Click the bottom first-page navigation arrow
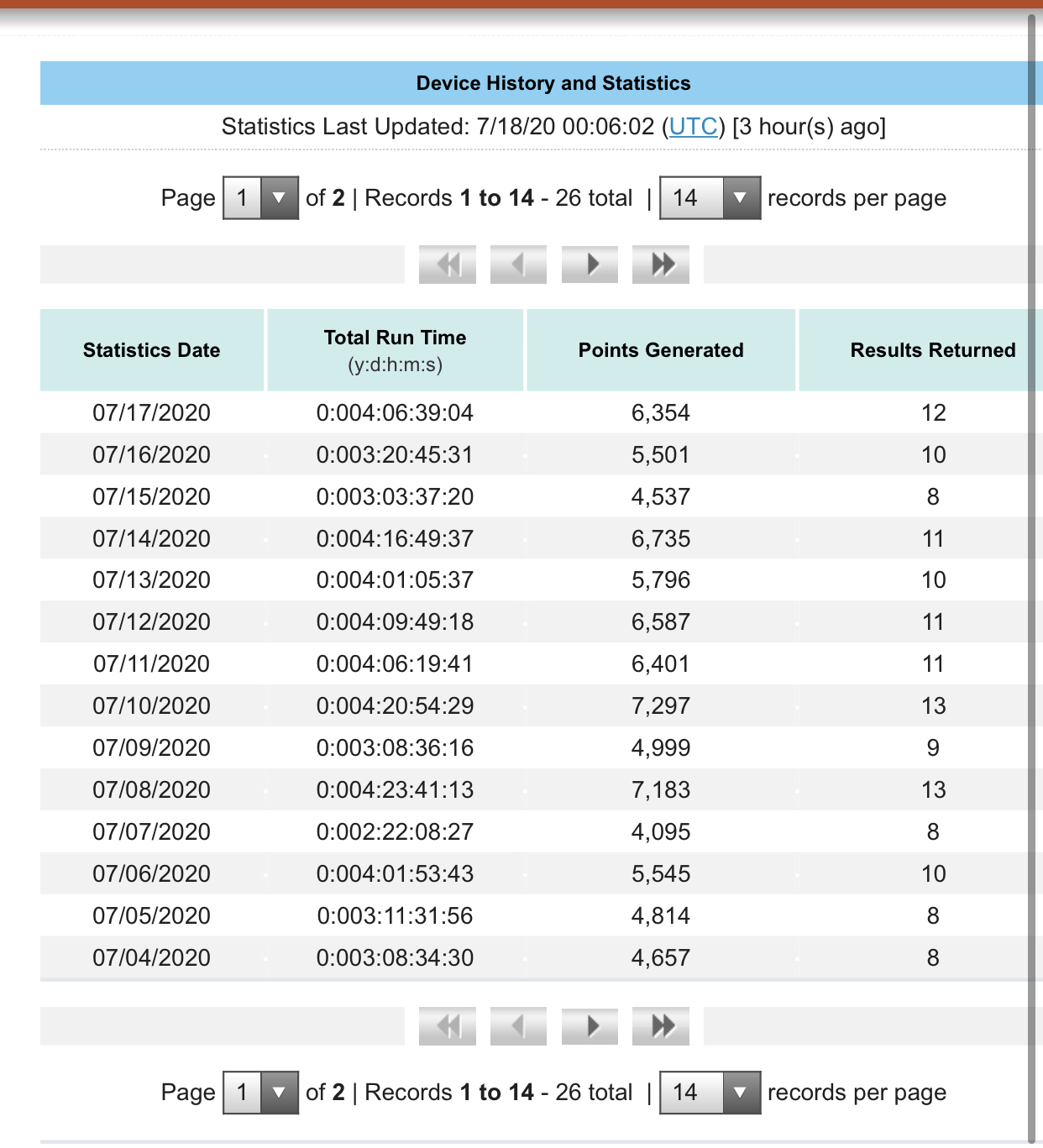 coord(448,1025)
